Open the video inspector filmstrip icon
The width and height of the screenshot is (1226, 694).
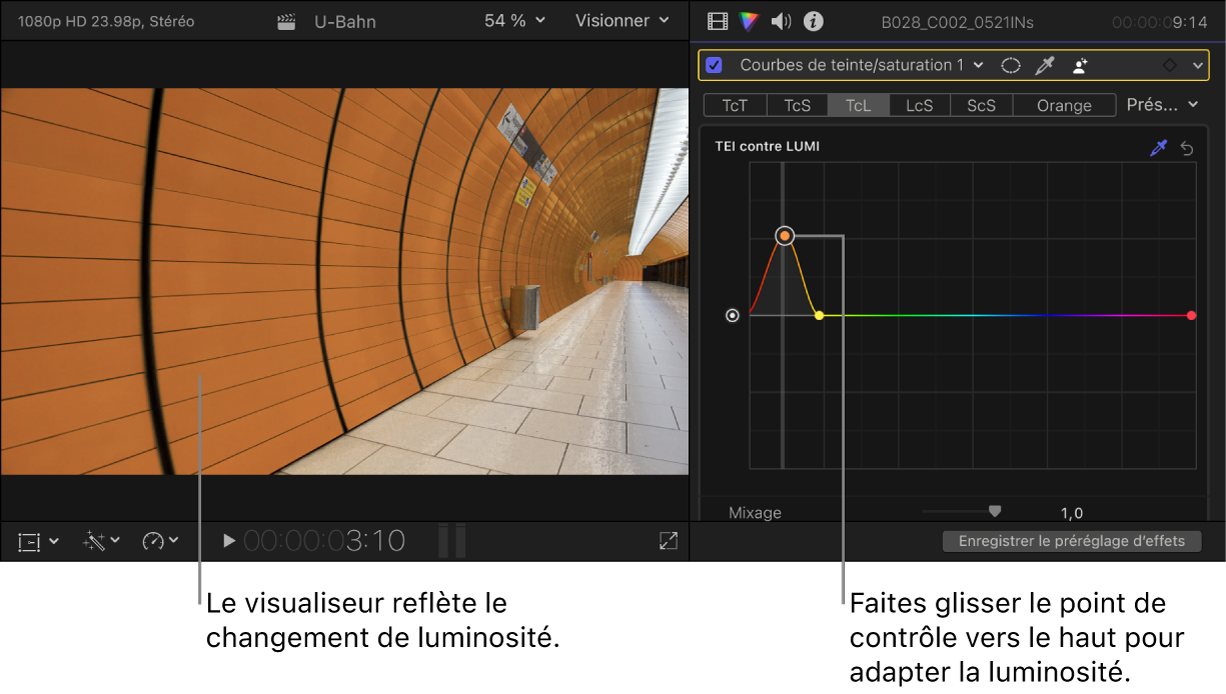[x=717, y=20]
